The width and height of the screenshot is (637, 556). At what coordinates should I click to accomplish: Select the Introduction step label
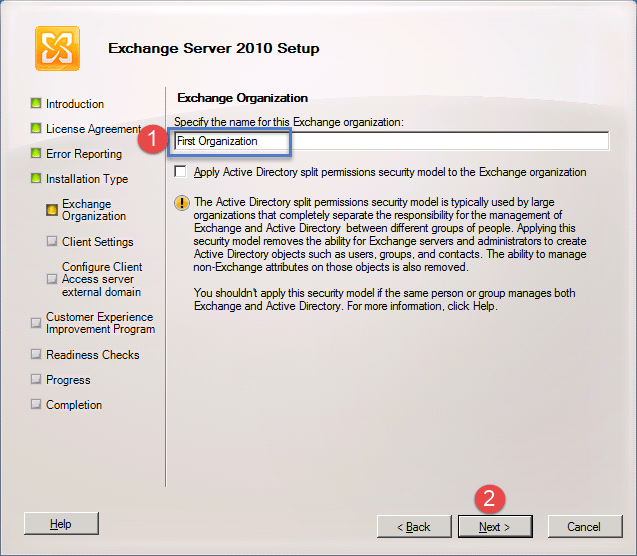75,104
